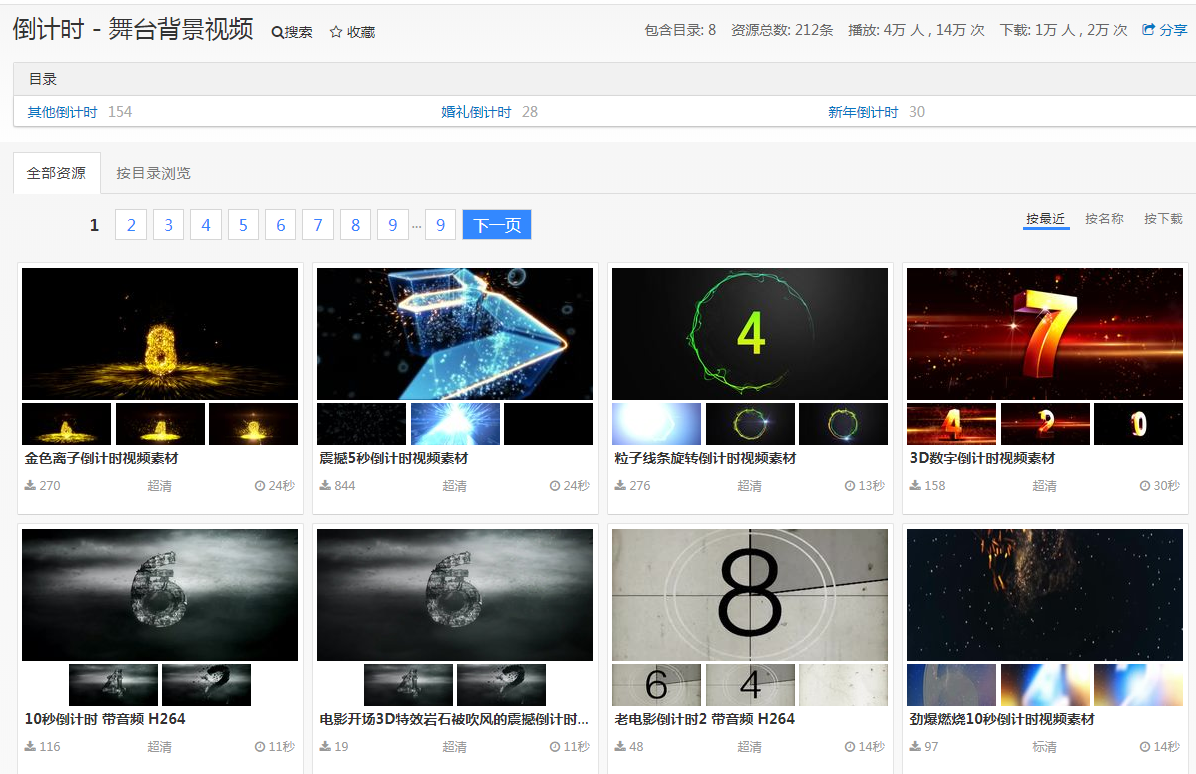Click clock icon on 老电影倒计时2 card
Viewport: 1196px width, 774px height.
coord(850,747)
